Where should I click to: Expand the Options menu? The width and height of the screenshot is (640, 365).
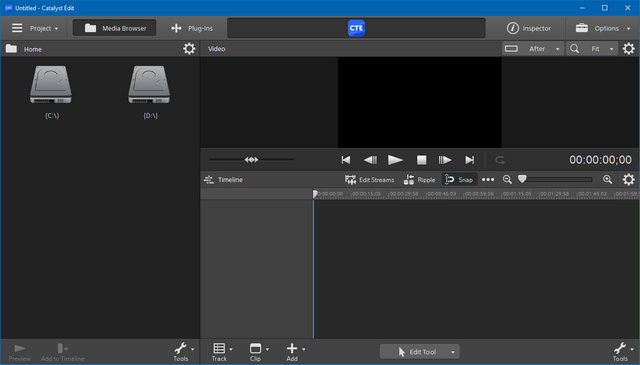[603, 28]
